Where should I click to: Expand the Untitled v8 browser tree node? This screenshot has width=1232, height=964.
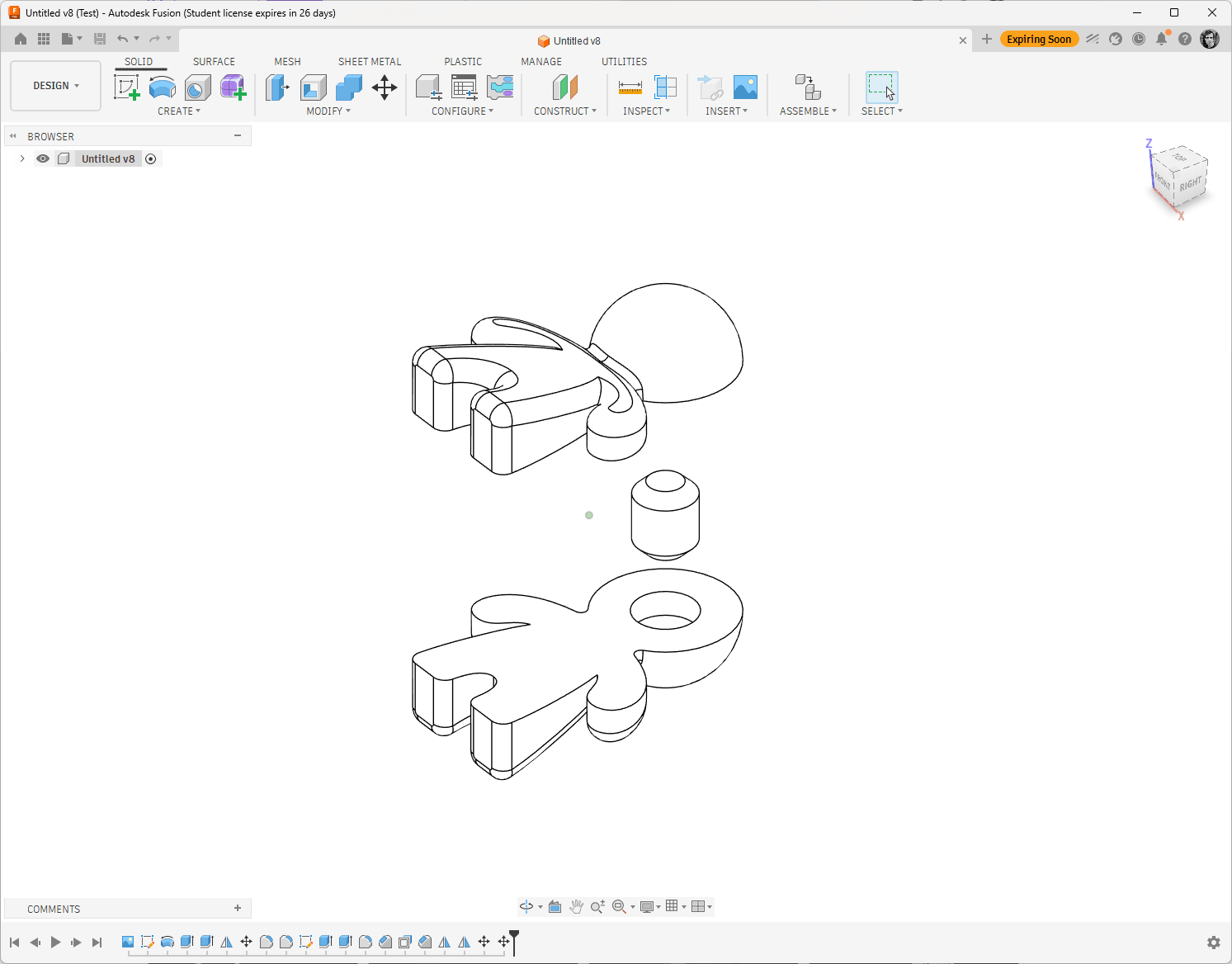pos(22,158)
